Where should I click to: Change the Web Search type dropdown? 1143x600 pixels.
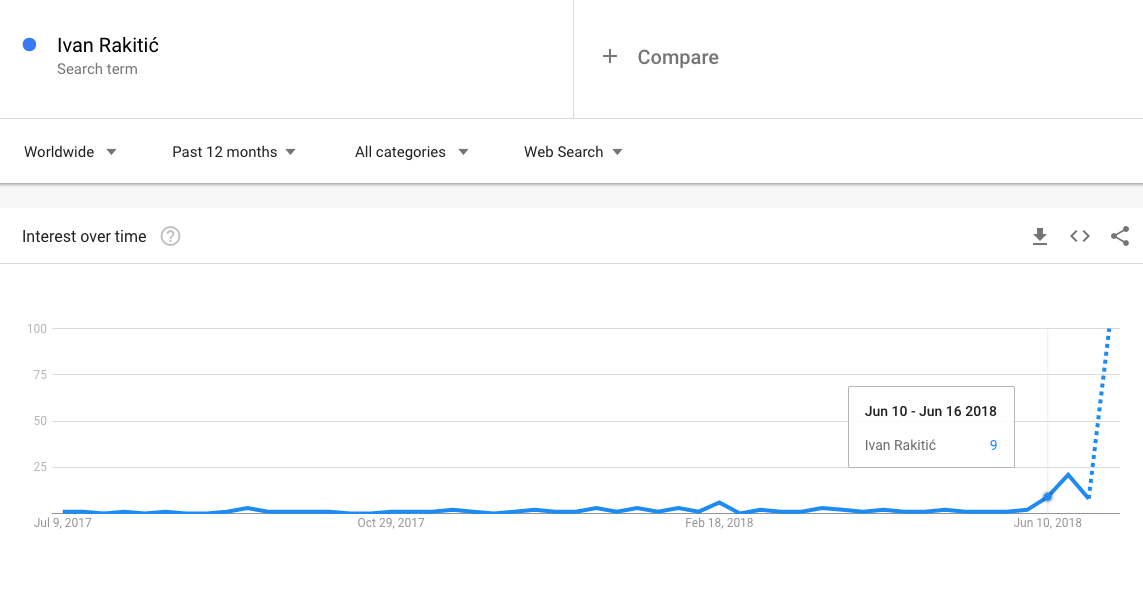pyautogui.click(x=573, y=152)
